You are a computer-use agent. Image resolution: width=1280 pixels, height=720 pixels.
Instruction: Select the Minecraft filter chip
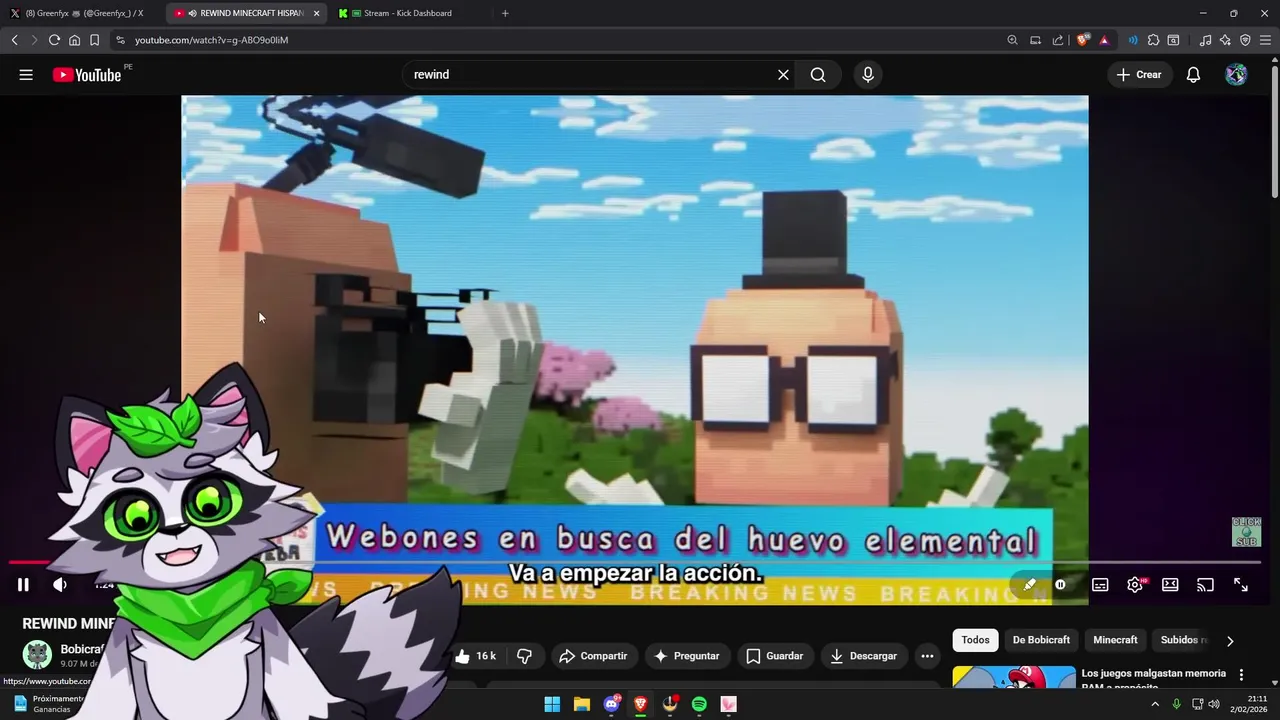click(1115, 640)
